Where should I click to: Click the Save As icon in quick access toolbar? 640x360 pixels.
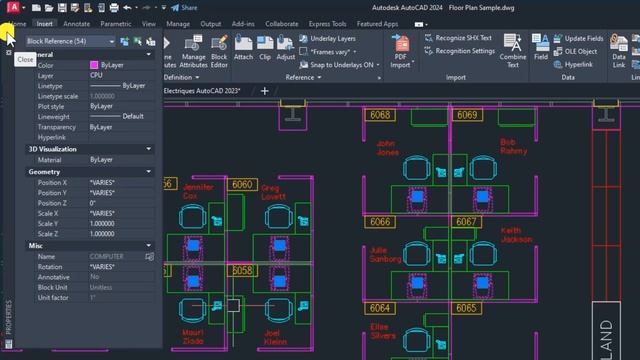pos(75,7)
